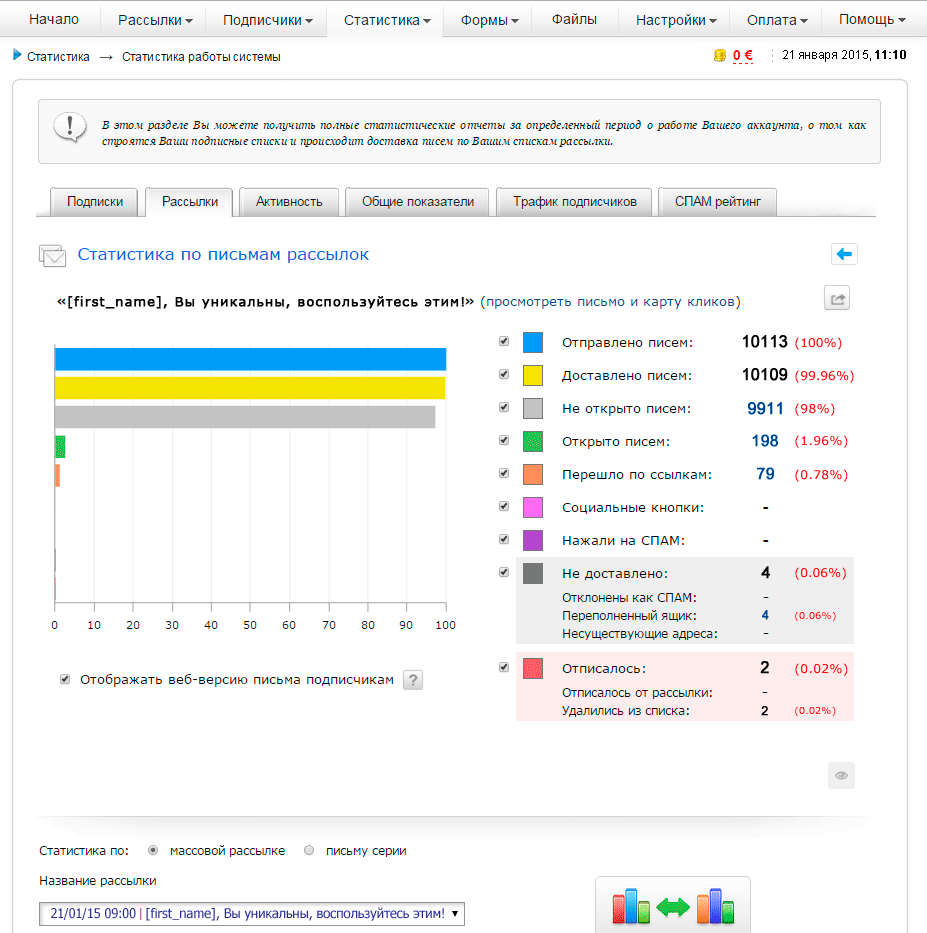Viewport: 927px width, 933px height.
Task: Open the 'Название рассылки' dropdown
Action: click(252, 913)
